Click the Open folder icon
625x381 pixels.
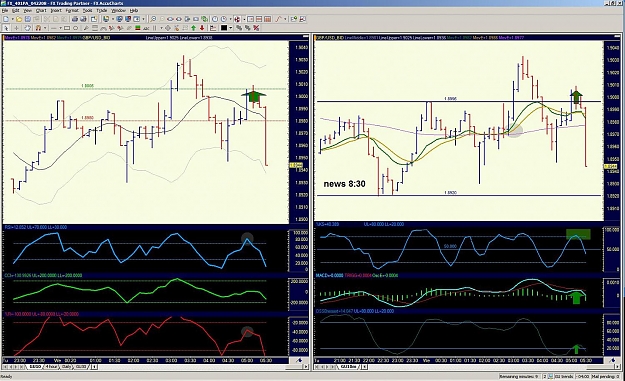click(19, 19)
